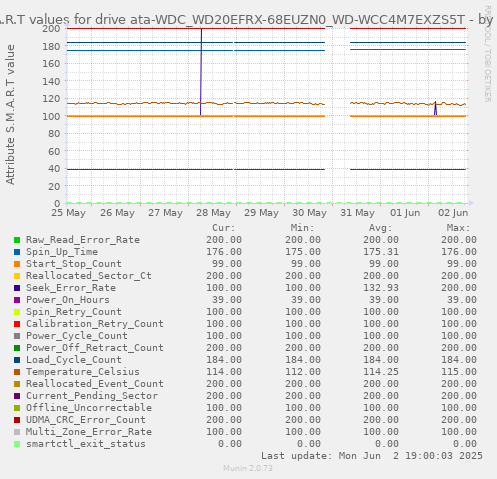Screen dimensions: 497x479
Task: Select the smartctl_exit_status legend label
Action: point(86,444)
